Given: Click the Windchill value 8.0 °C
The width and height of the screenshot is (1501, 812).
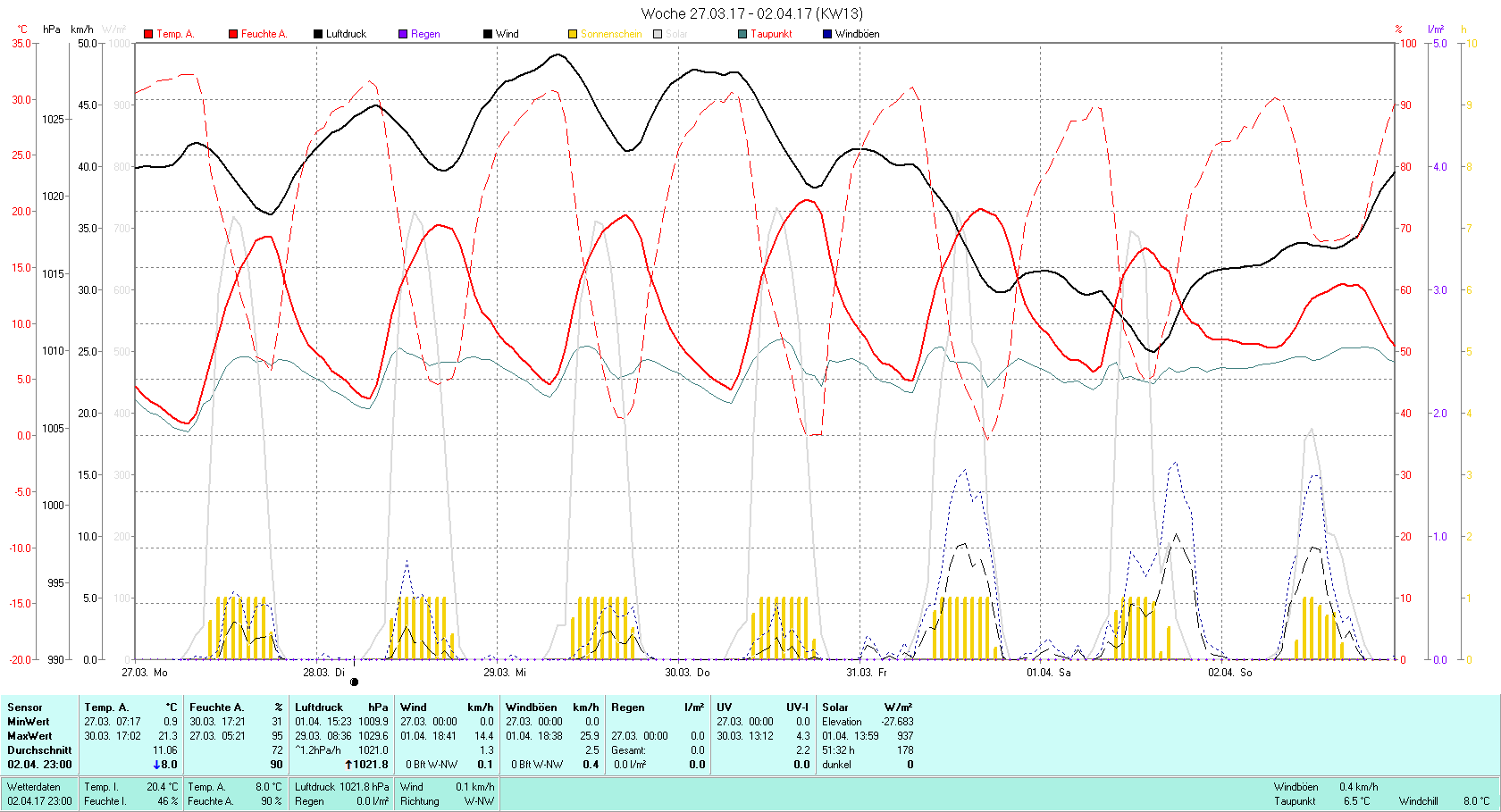Looking at the screenshot, I should coord(1476,801).
